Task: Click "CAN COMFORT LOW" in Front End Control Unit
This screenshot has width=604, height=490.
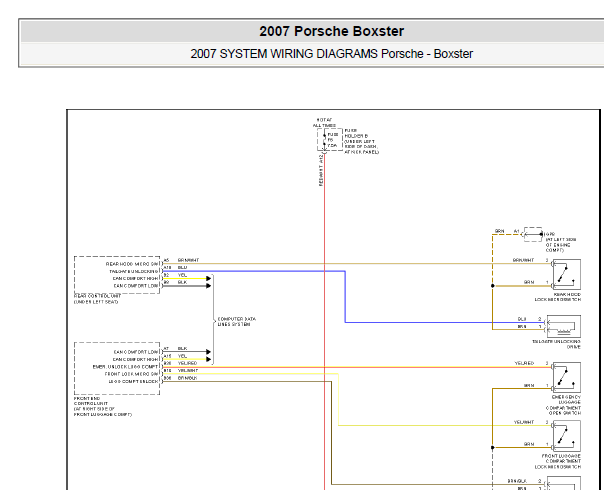Action: point(136,352)
